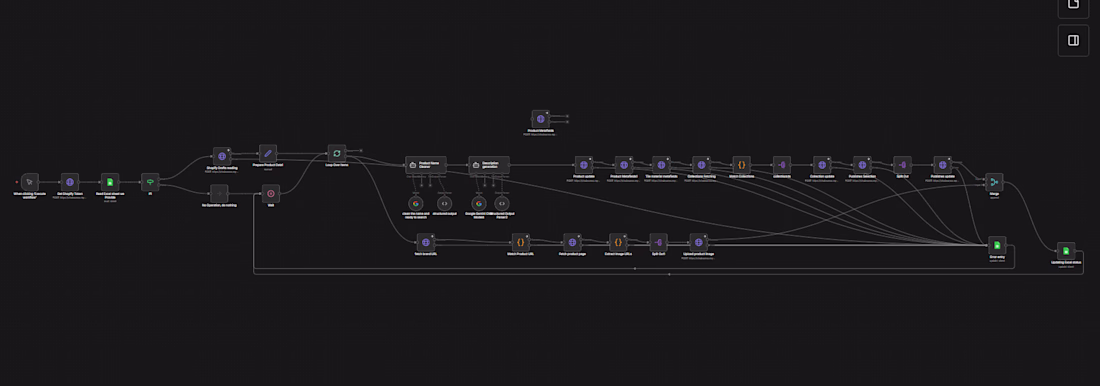Select the standalone Product Metafields node at top
Image resolution: width=1100 pixels, height=386 pixels.
pyautogui.click(x=540, y=119)
